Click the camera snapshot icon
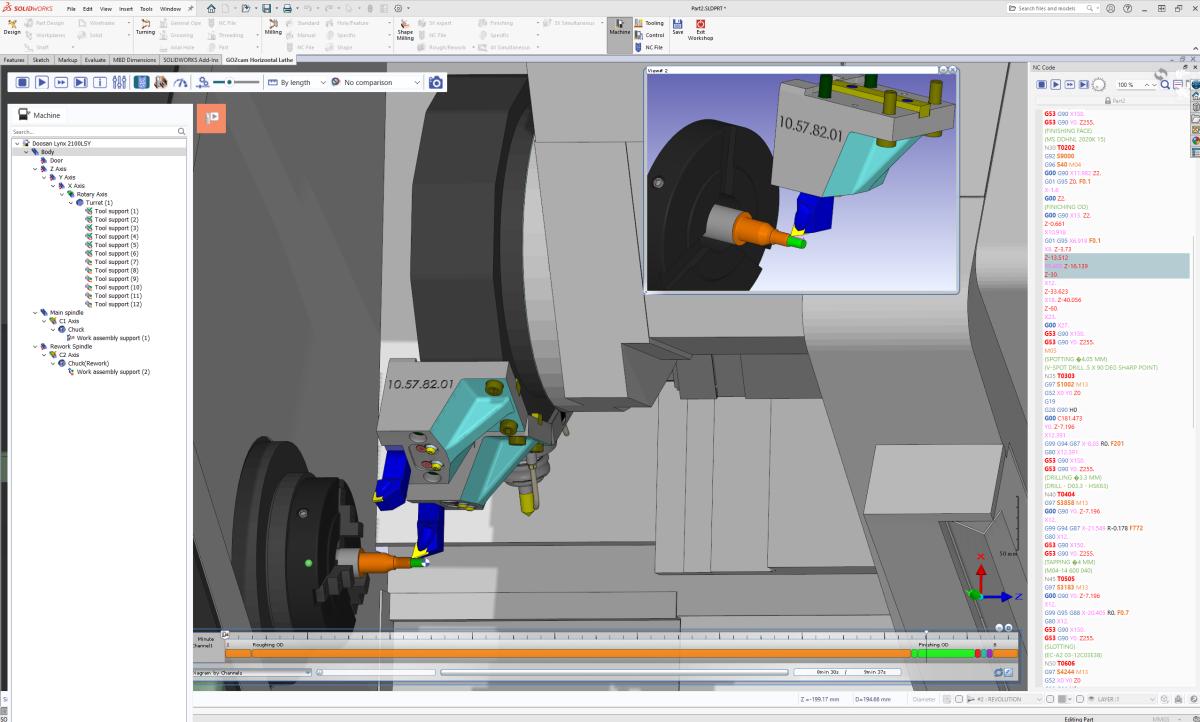Screen dimensions: 1200x722 [x=436, y=82]
